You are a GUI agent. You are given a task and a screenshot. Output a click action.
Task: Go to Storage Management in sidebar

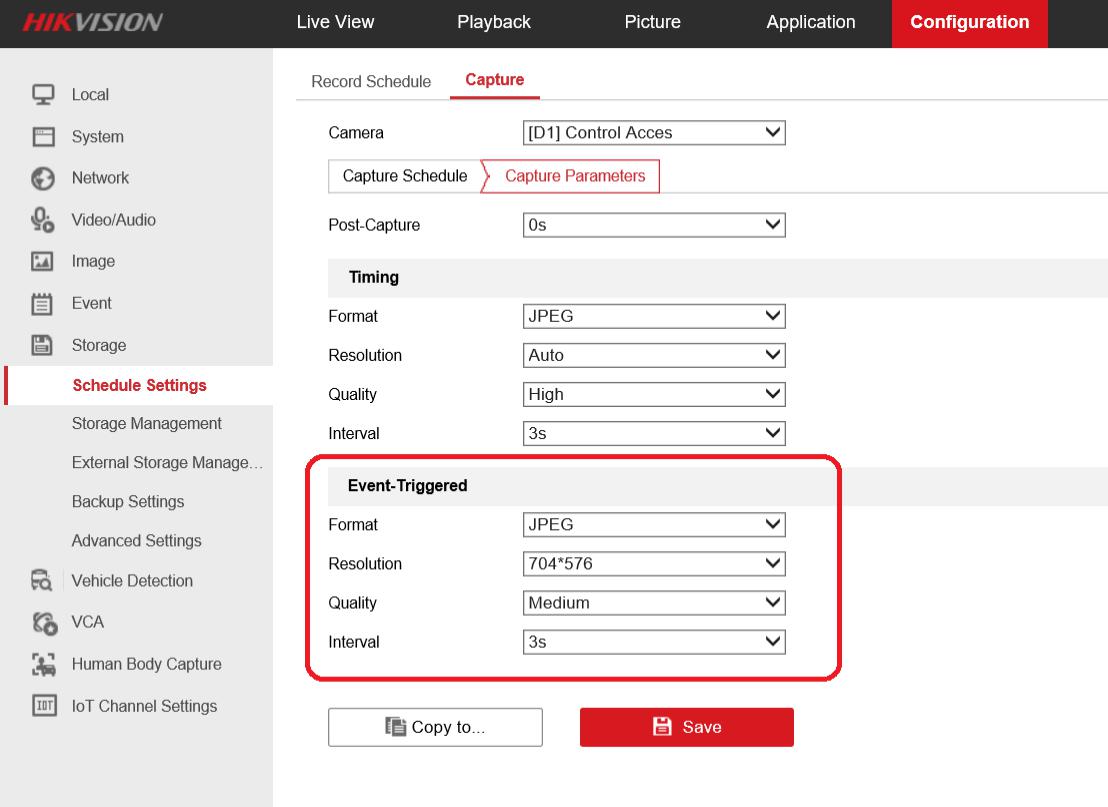[147, 424]
